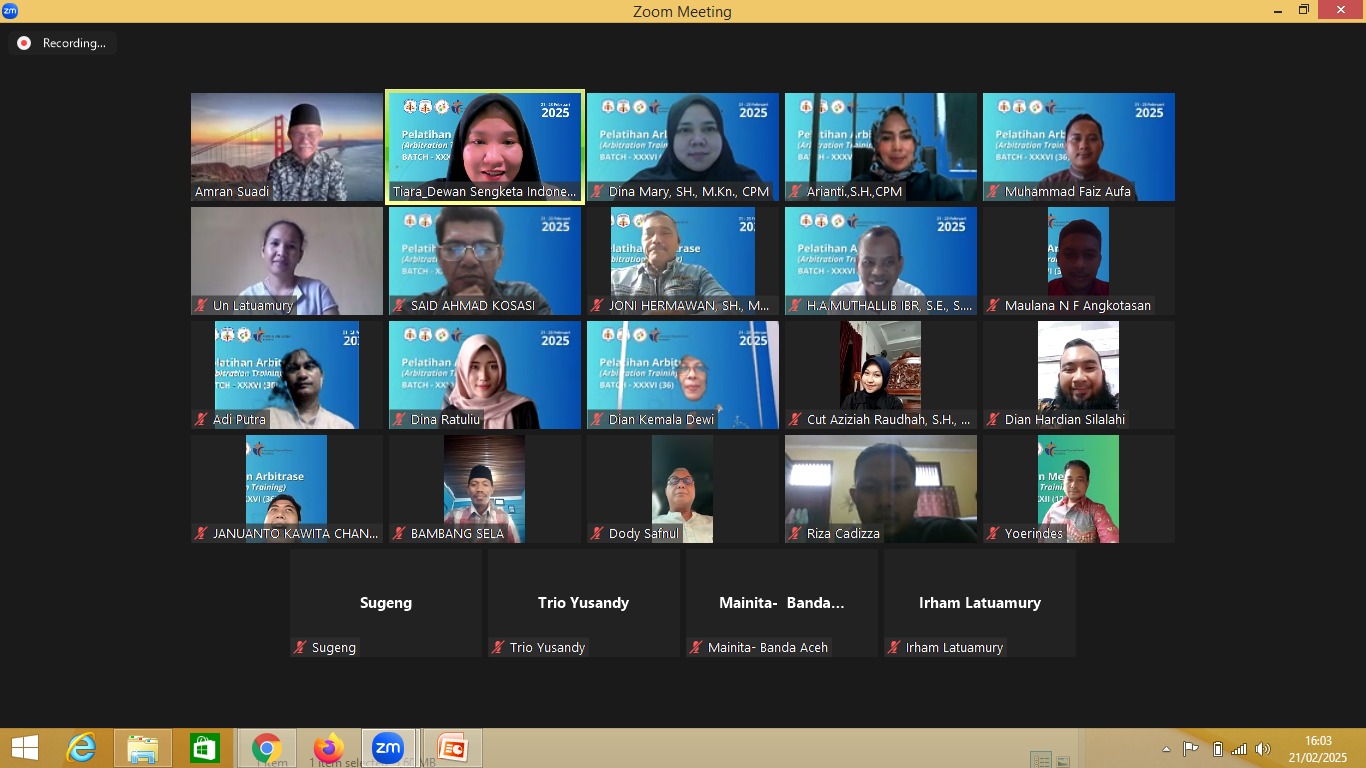Click muted mic icon on Dina Ratuliu

click(x=399, y=420)
